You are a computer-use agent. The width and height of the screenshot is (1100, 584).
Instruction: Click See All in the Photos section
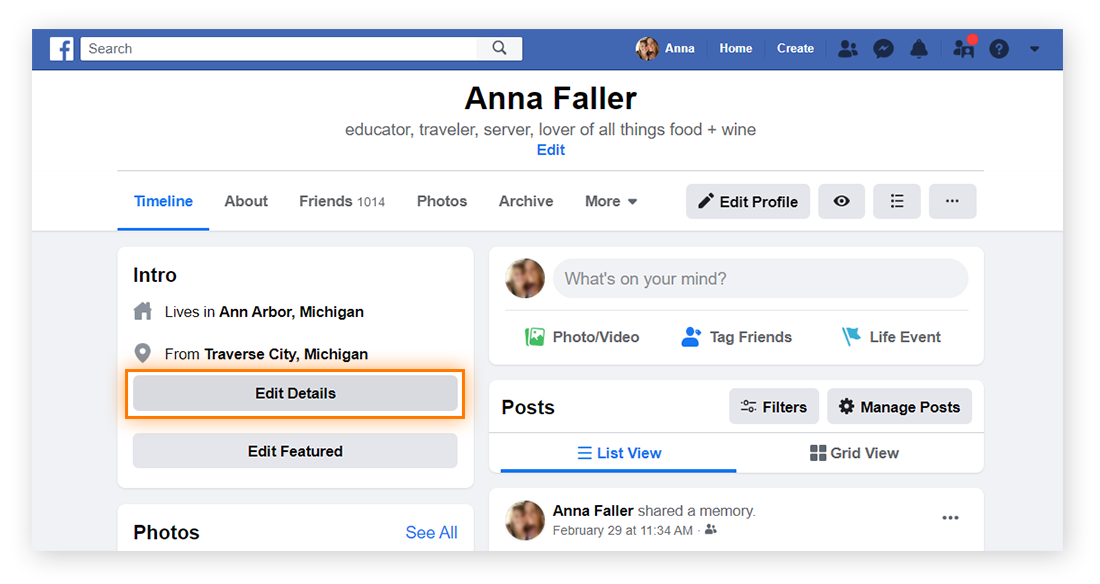tap(431, 533)
